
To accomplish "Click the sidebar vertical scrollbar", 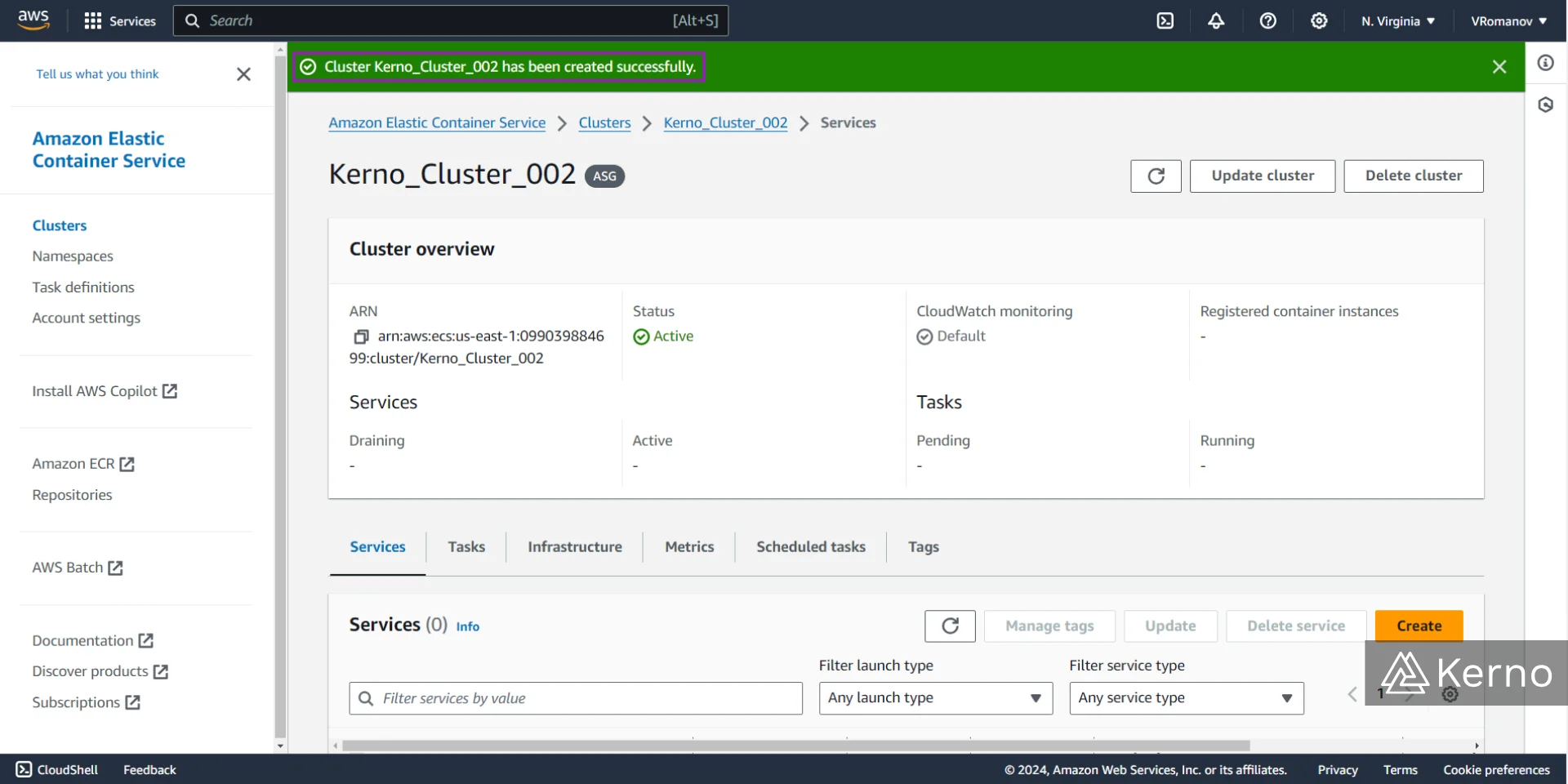I will [x=280, y=396].
